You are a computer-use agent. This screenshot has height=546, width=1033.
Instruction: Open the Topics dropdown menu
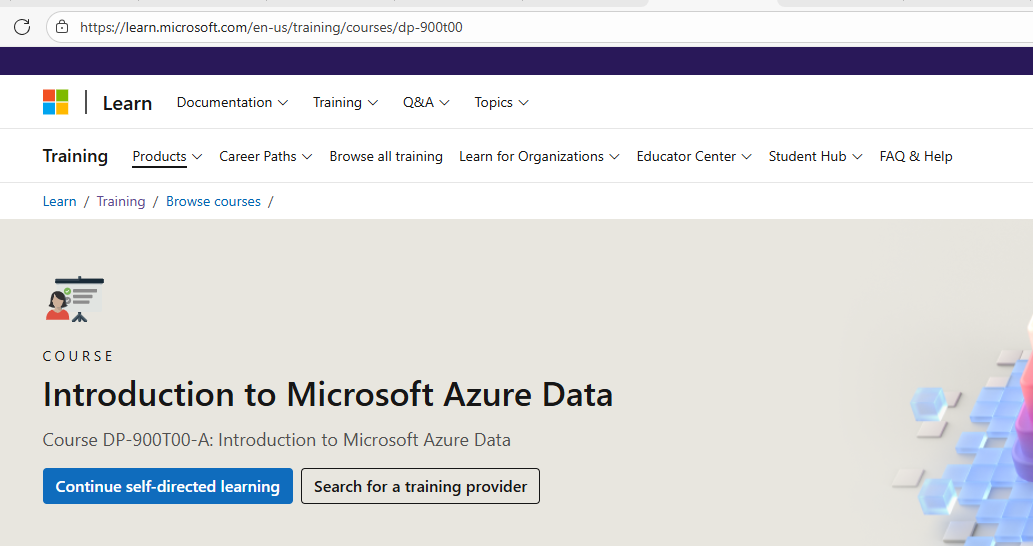tap(501, 102)
